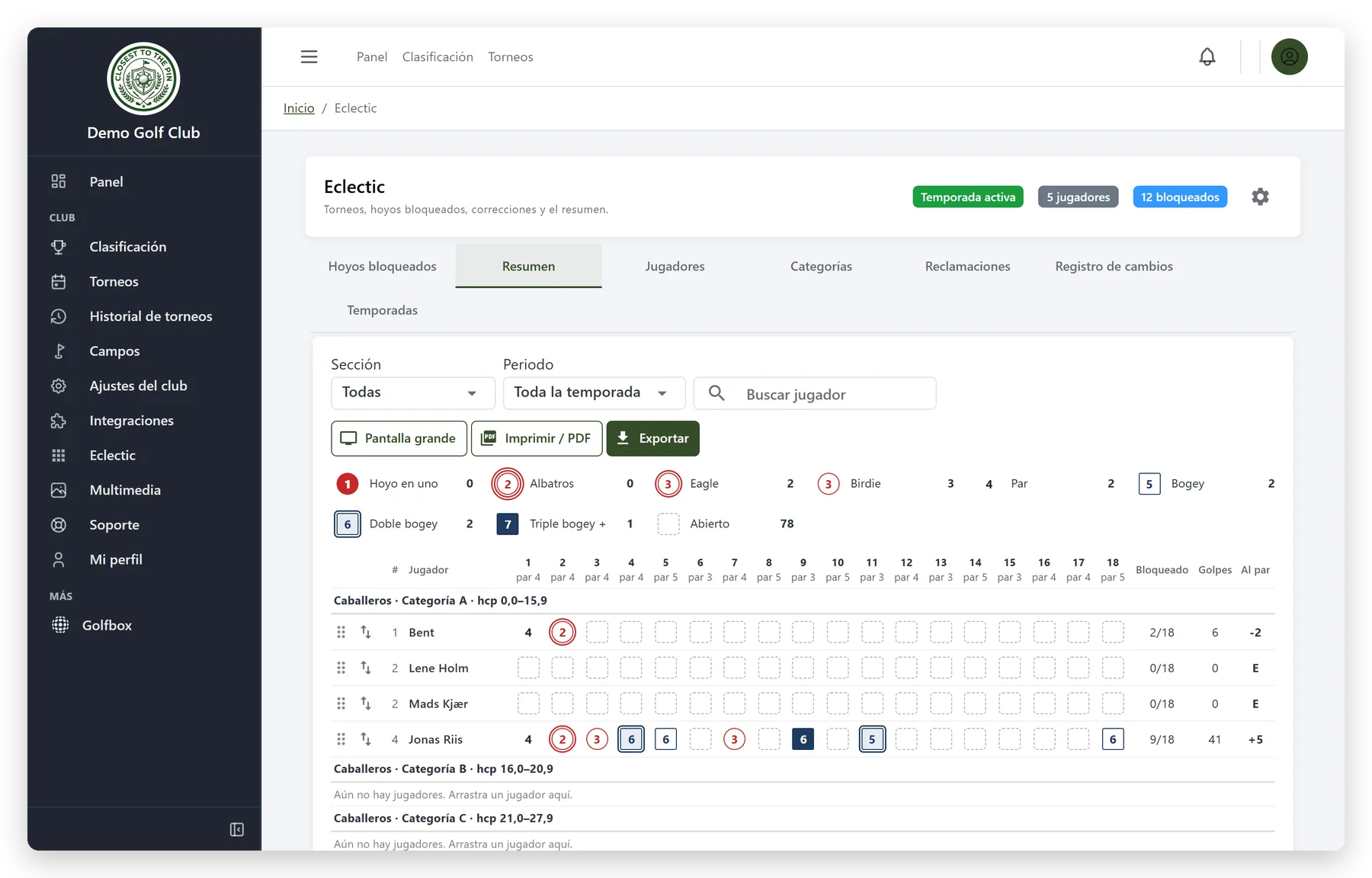
Task: Open the Periodo dropdown
Action: [594, 393]
